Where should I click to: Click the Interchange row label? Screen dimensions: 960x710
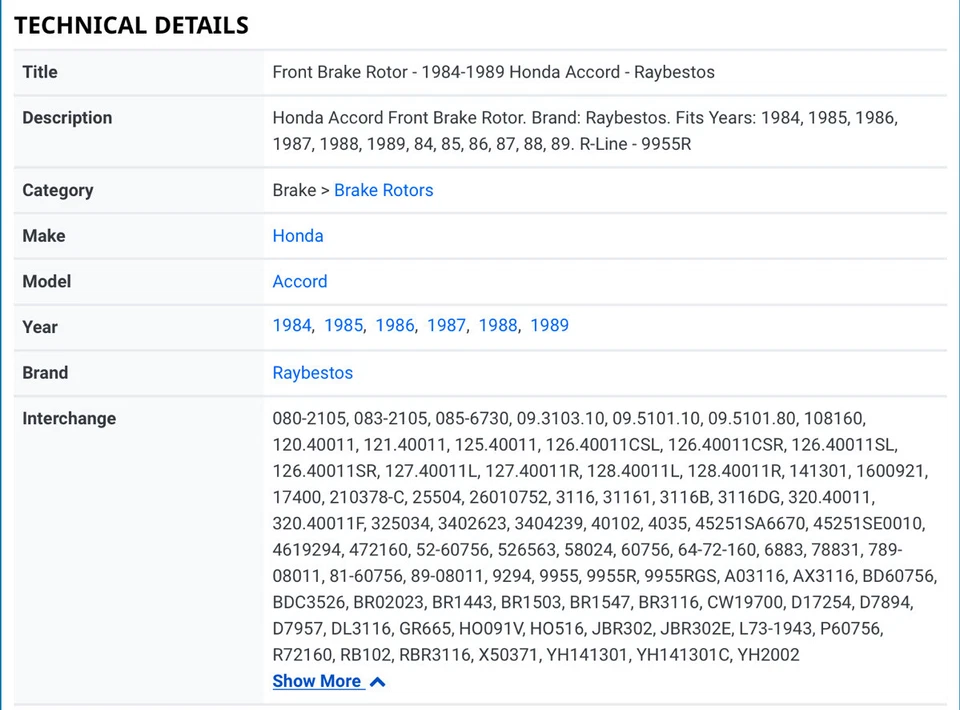tap(69, 419)
